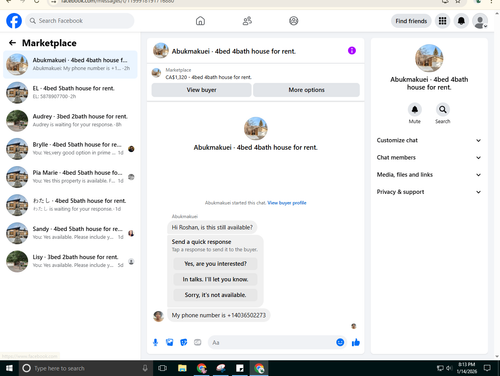Open File Explorer on the taskbar
Image resolution: width=500 pixels, height=376 pixels.
point(182,368)
